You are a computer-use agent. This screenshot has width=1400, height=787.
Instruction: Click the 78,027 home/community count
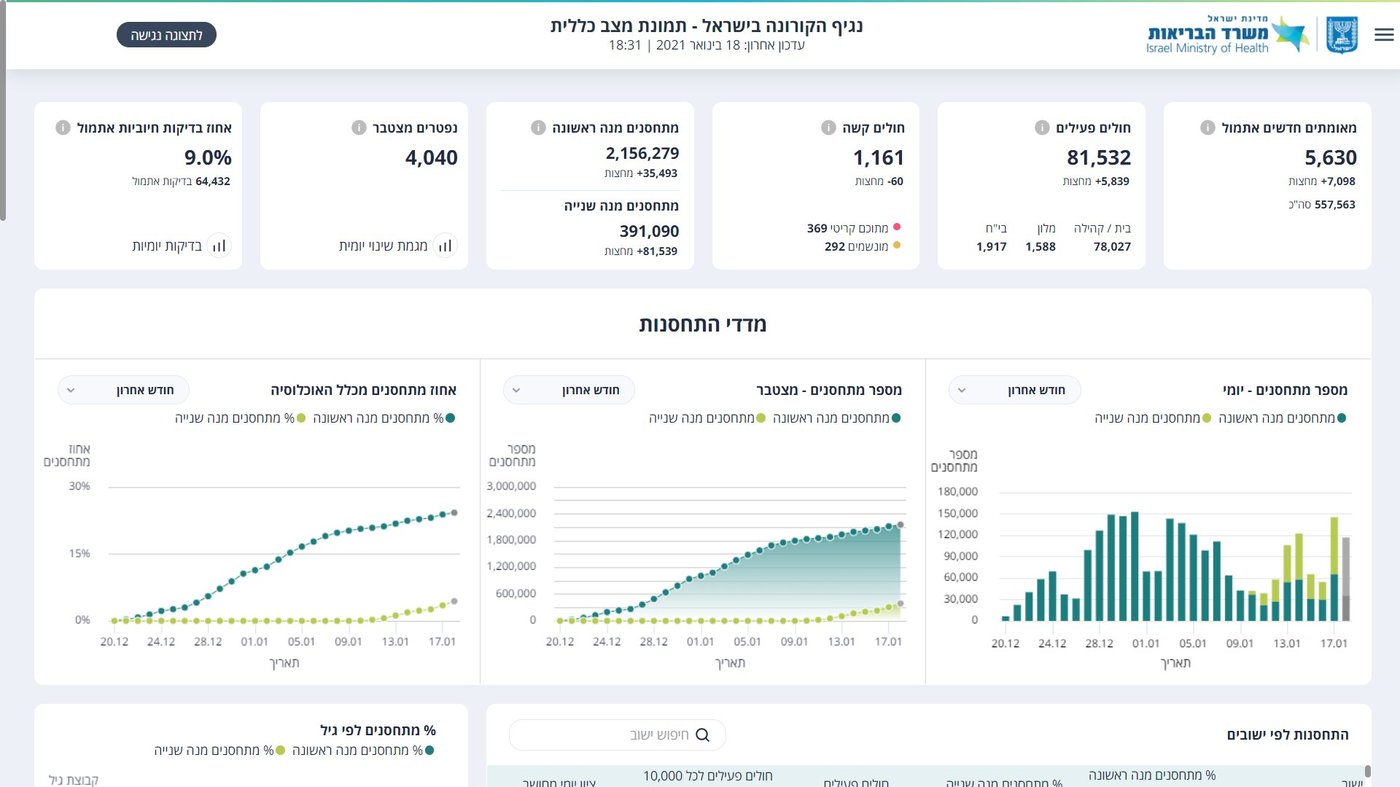1111,246
